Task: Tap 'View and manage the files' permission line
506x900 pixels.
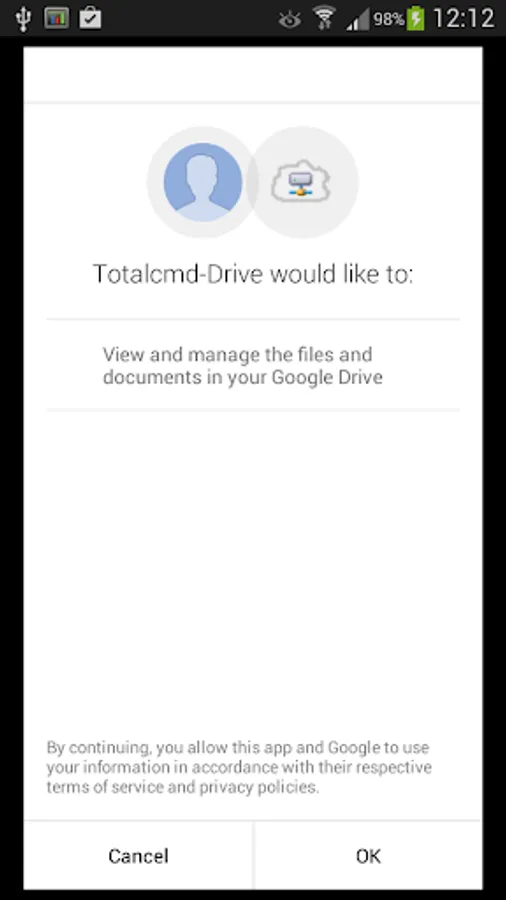Action: click(x=238, y=354)
